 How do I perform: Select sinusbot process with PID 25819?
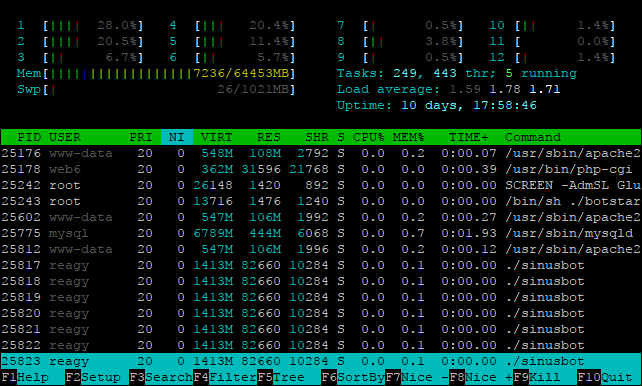pos(321,297)
